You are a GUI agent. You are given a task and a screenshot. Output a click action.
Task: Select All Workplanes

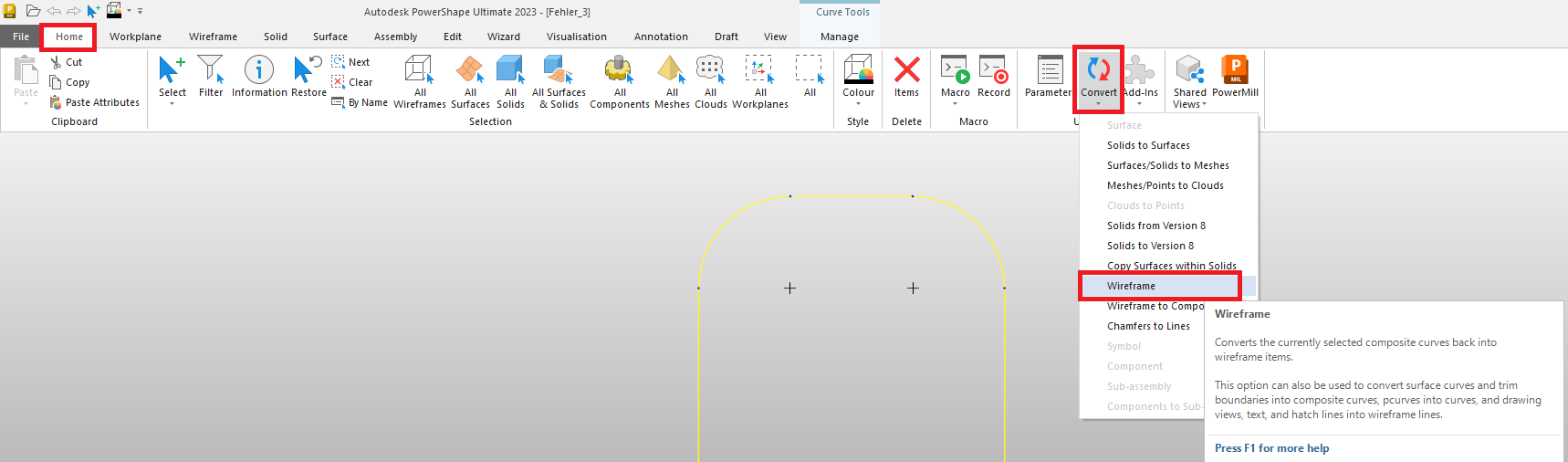click(x=759, y=81)
